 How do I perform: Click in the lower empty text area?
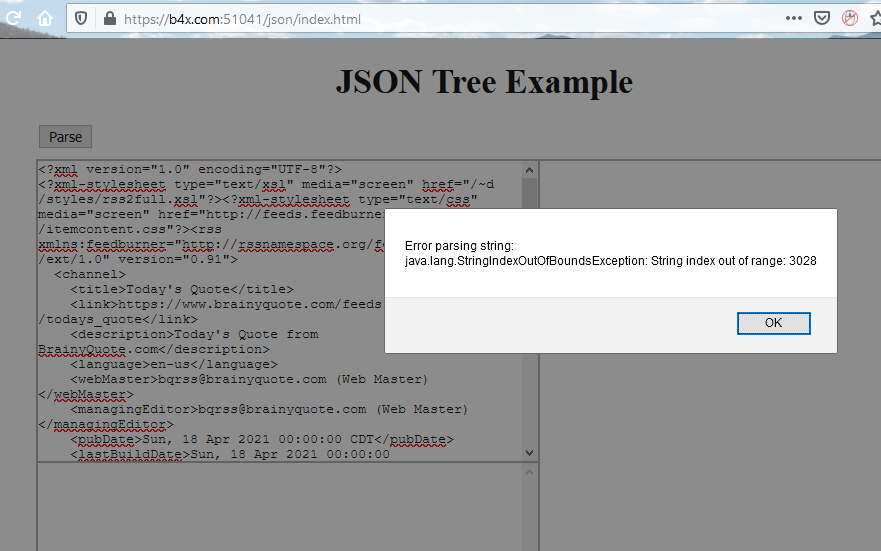coord(280,507)
